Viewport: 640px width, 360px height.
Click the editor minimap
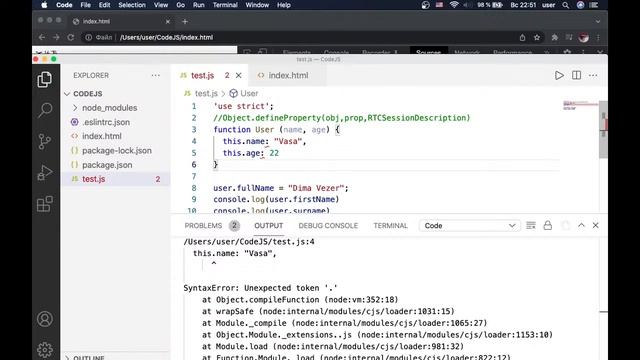pos(580,106)
